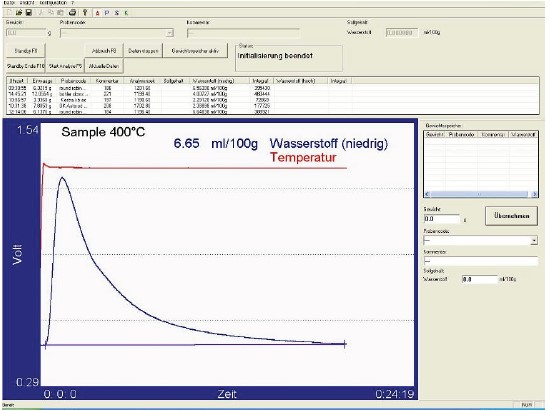Click the weight table horizontal scrollbar right arrow
The image size is (549, 411).
(x=534, y=194)
